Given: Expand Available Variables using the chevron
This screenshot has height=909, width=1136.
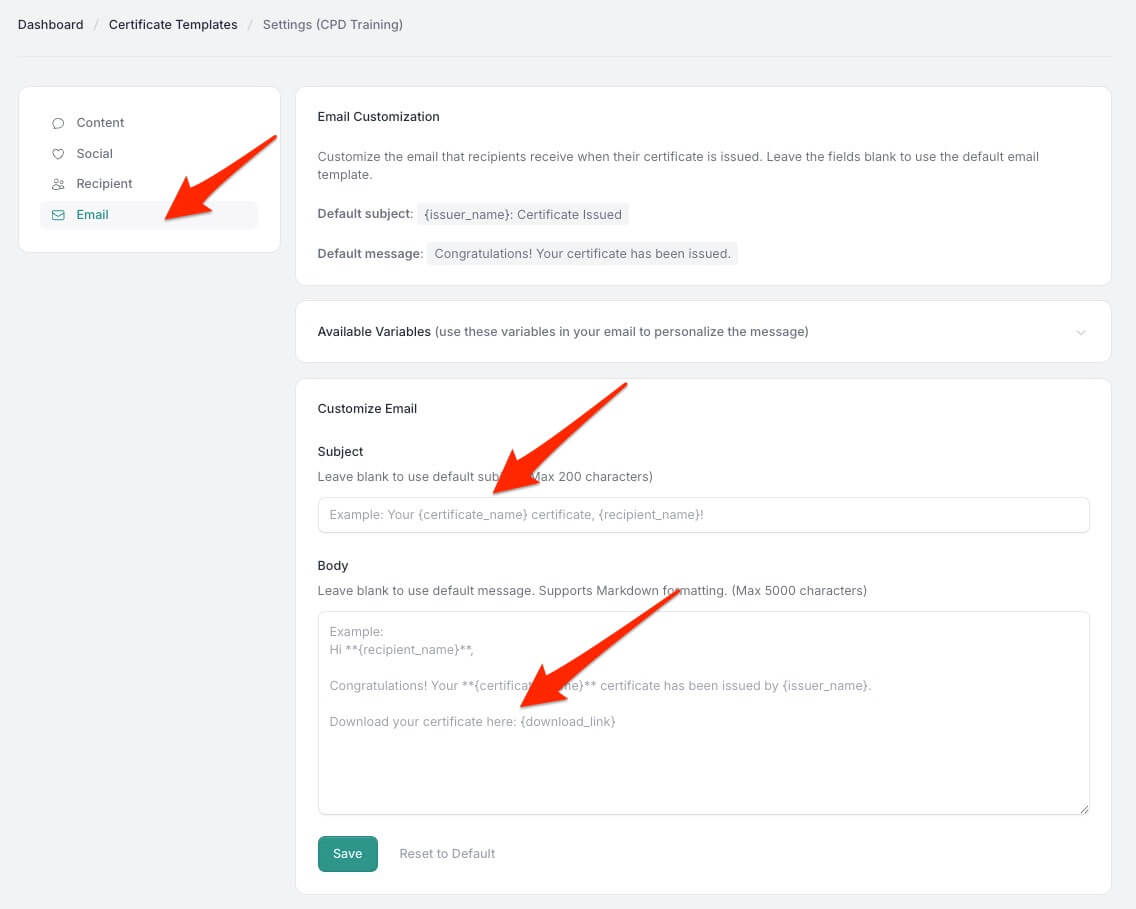Looking at the screenshot, I should (x=1080, y=332).
